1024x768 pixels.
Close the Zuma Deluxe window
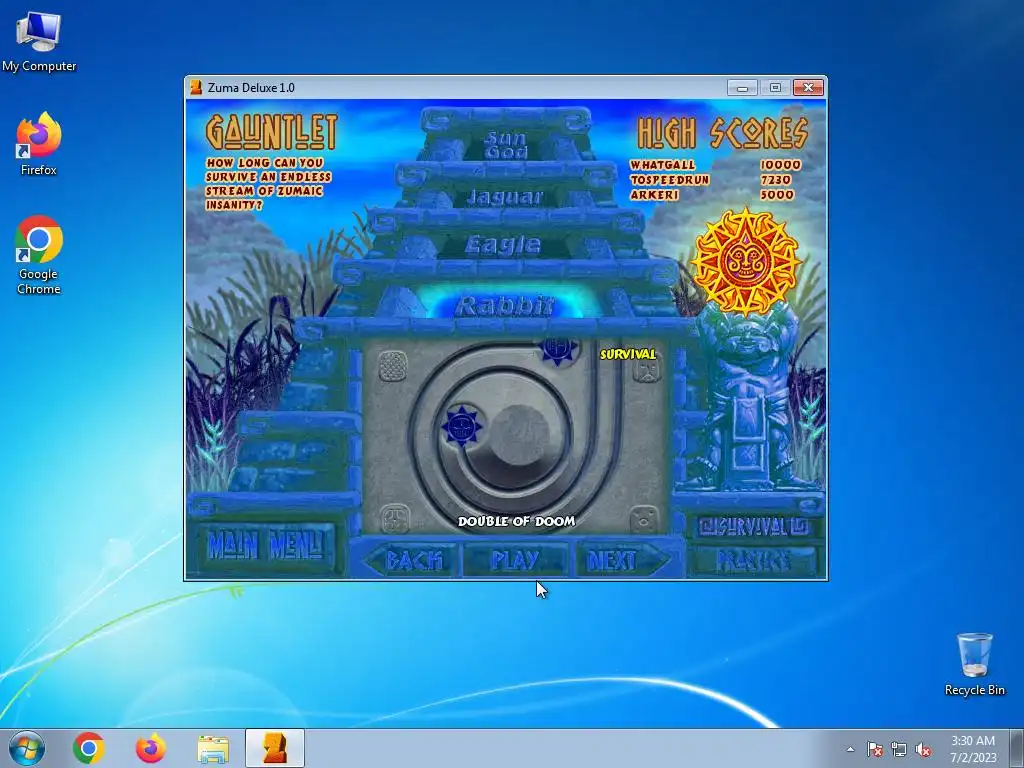tap(808, 88)
